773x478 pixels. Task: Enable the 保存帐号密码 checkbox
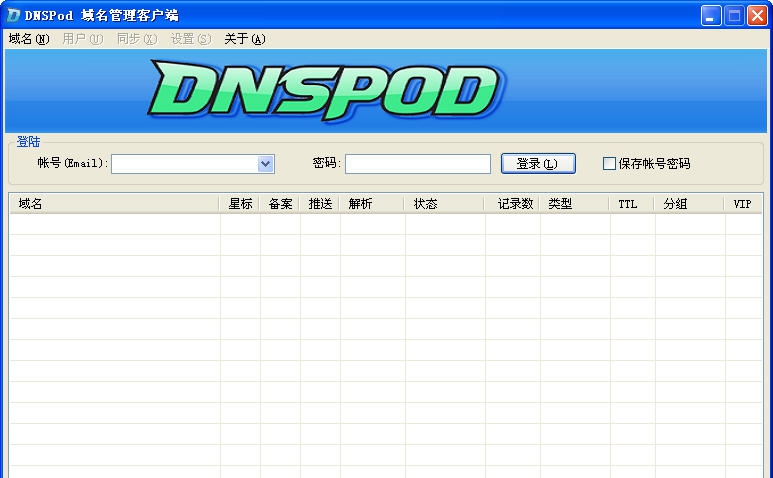point(609,164)
